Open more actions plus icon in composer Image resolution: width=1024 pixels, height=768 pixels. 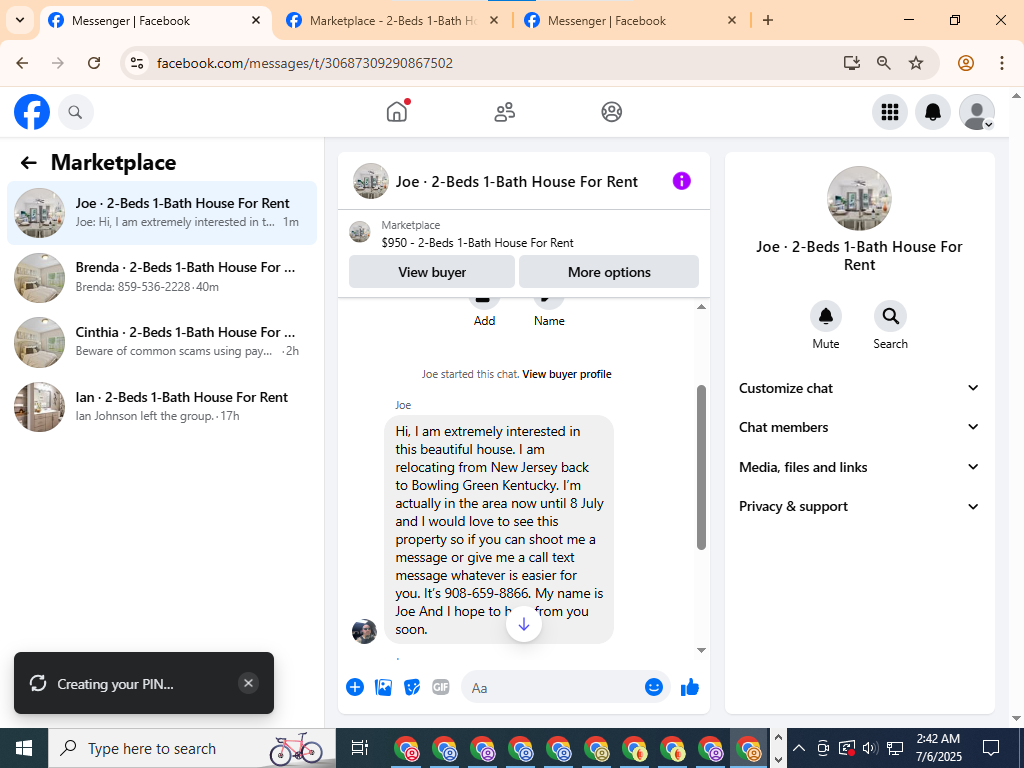coord(355,687)
